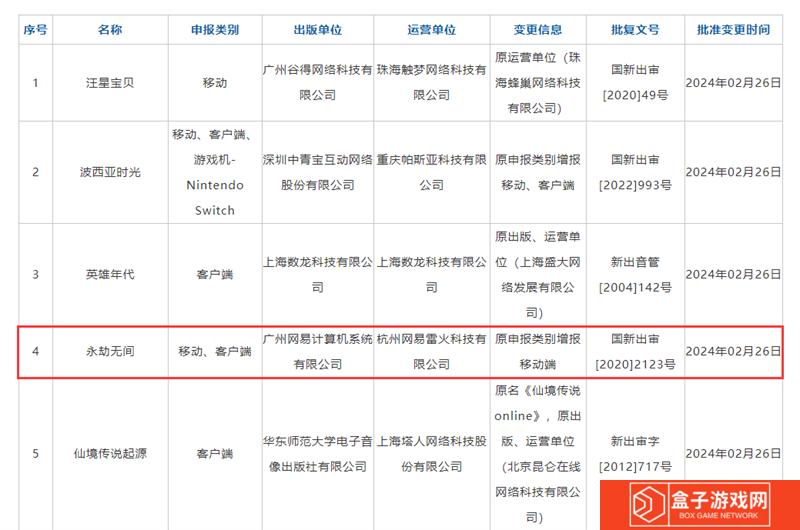Click the 批准变更时间 column header
This screenshot has width=800, height=530.
tap(733, 30)
